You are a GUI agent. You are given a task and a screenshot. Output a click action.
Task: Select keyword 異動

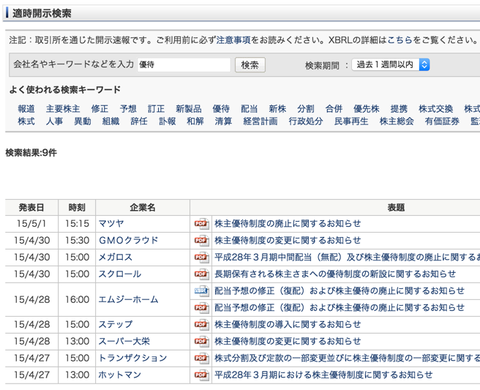tap(83, 121)
